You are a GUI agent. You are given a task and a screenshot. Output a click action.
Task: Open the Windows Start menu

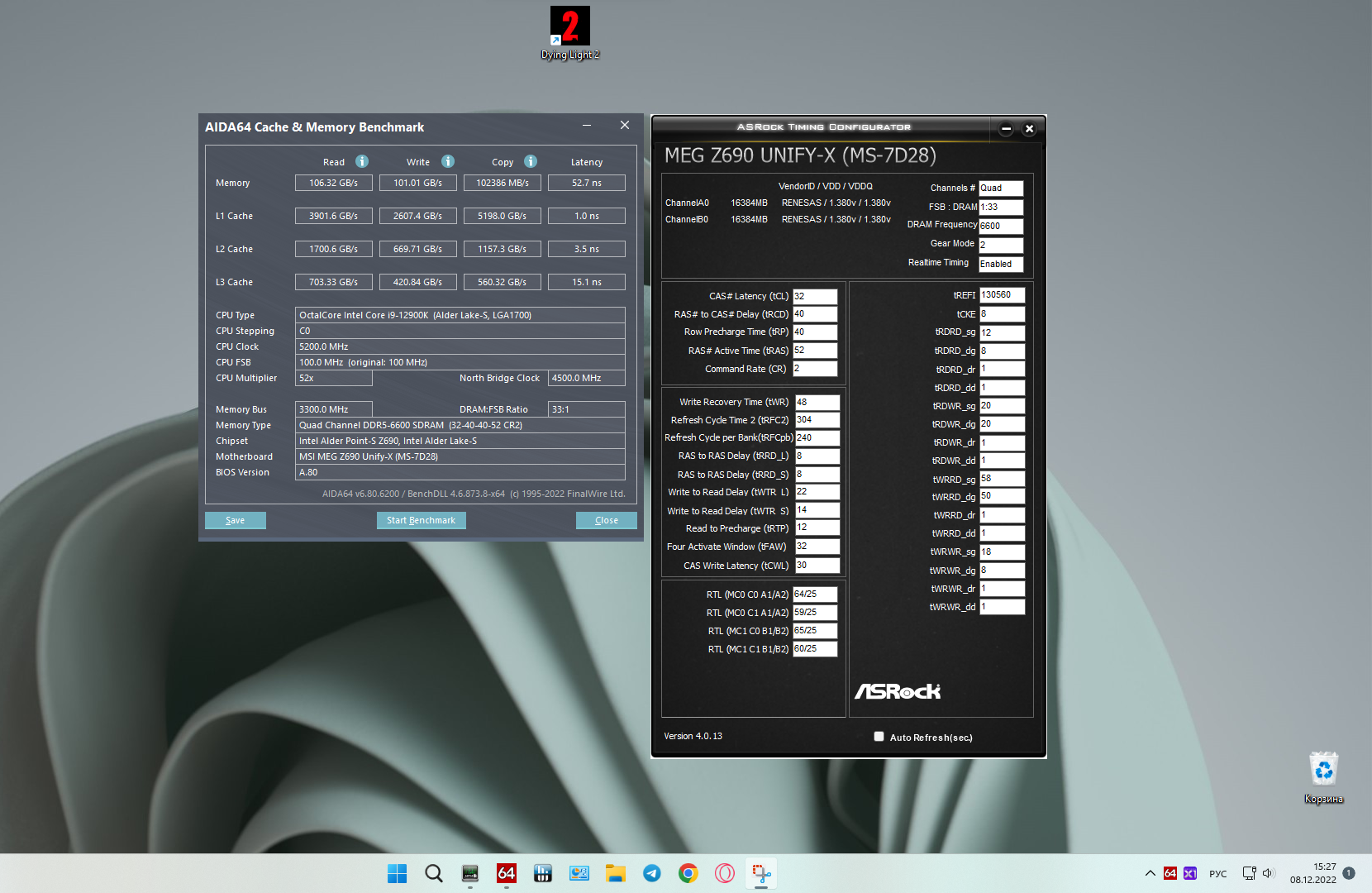tap(398, 873)
